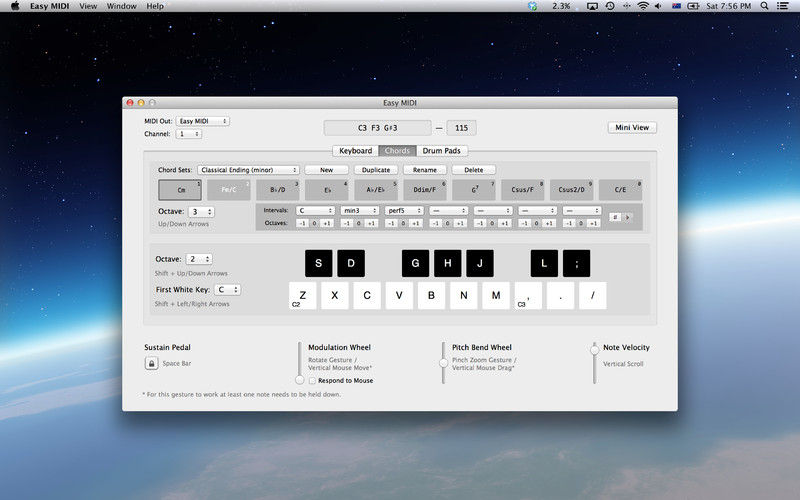Open the Wi-Fi status menu
The height and width of the screenshot is (500, 800).
pyautogui.click(x=643, y=6)
